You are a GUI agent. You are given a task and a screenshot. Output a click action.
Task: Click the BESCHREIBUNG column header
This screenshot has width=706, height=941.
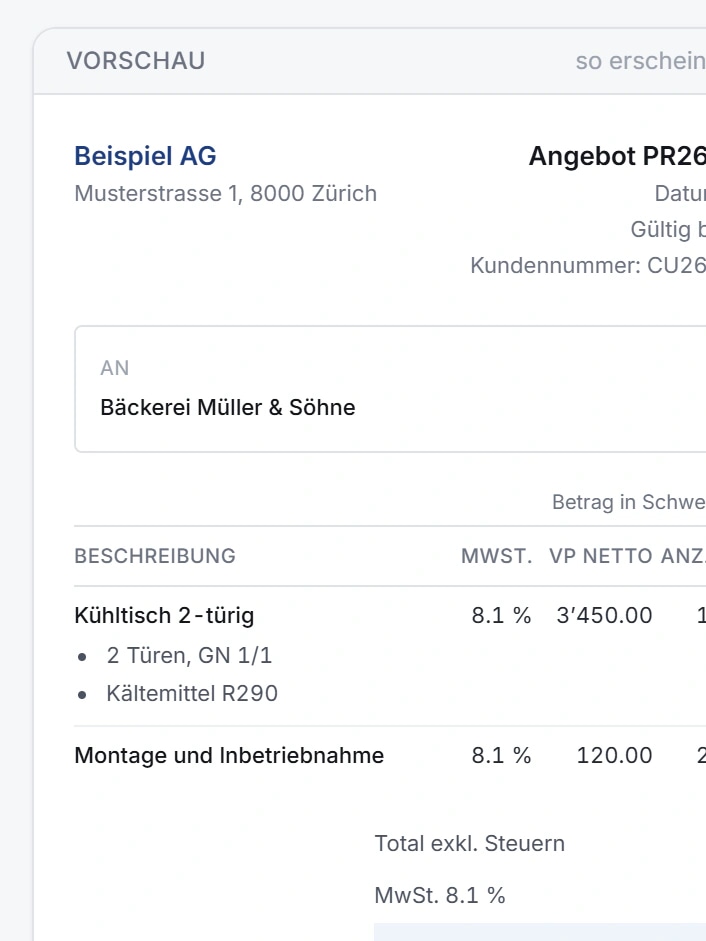[x=155, y=556]
